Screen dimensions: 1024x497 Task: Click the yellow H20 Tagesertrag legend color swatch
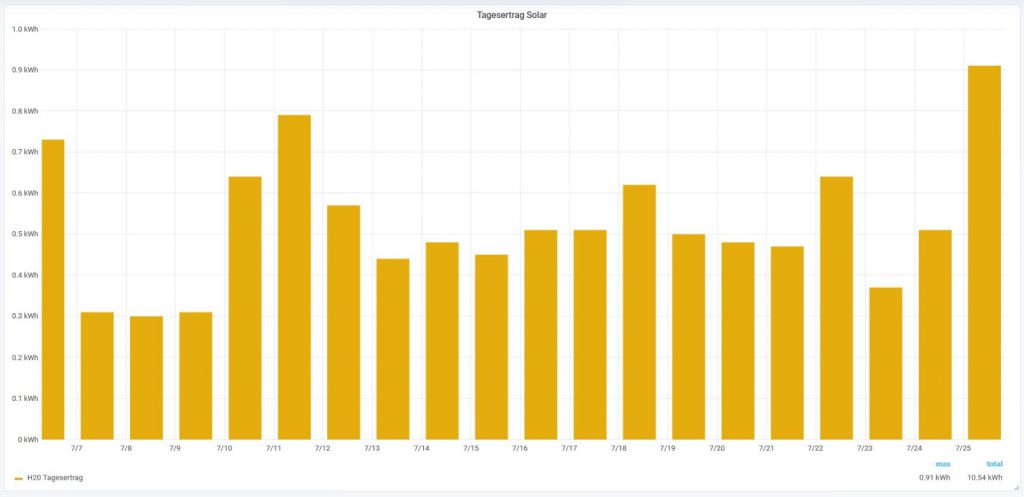tap(18, 478)
